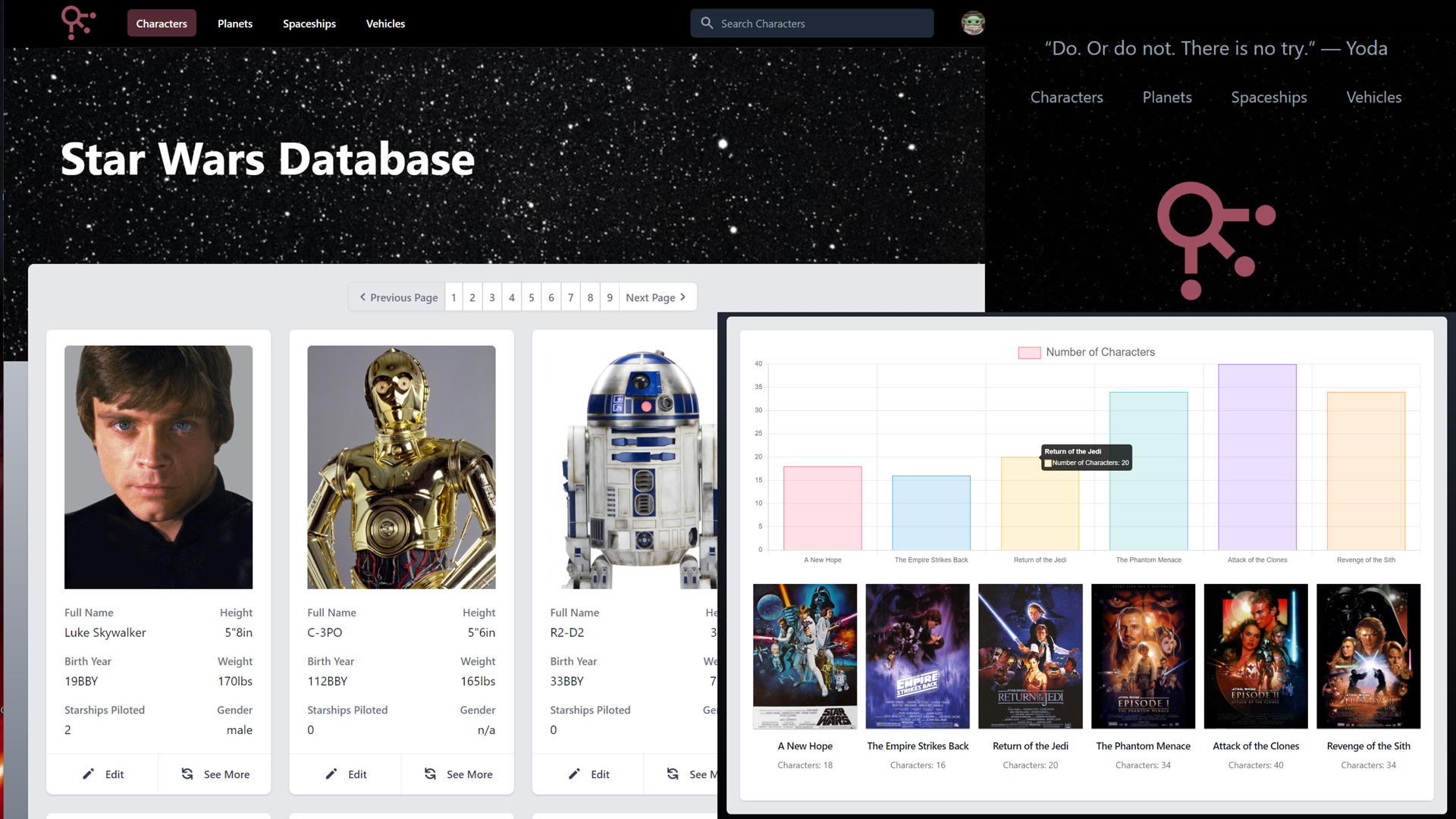1456x819 pixels.
Task: Select the Vehicles link in the quote panel navigation
Action: click(x=1373, y=97)
